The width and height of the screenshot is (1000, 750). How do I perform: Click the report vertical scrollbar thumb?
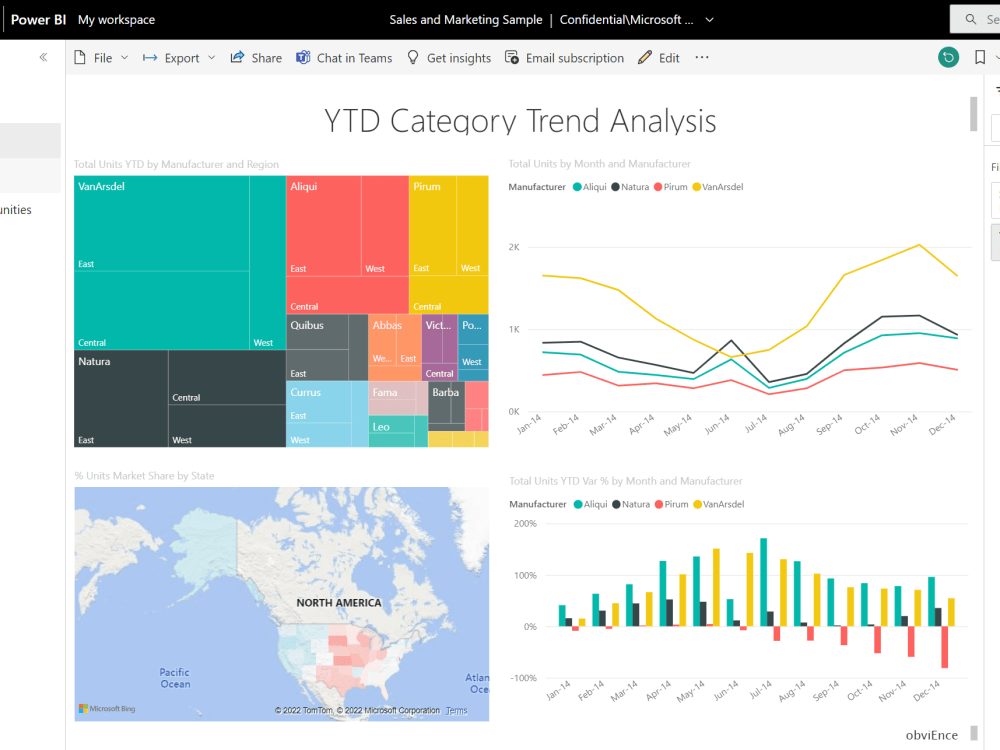pos(973,114)
